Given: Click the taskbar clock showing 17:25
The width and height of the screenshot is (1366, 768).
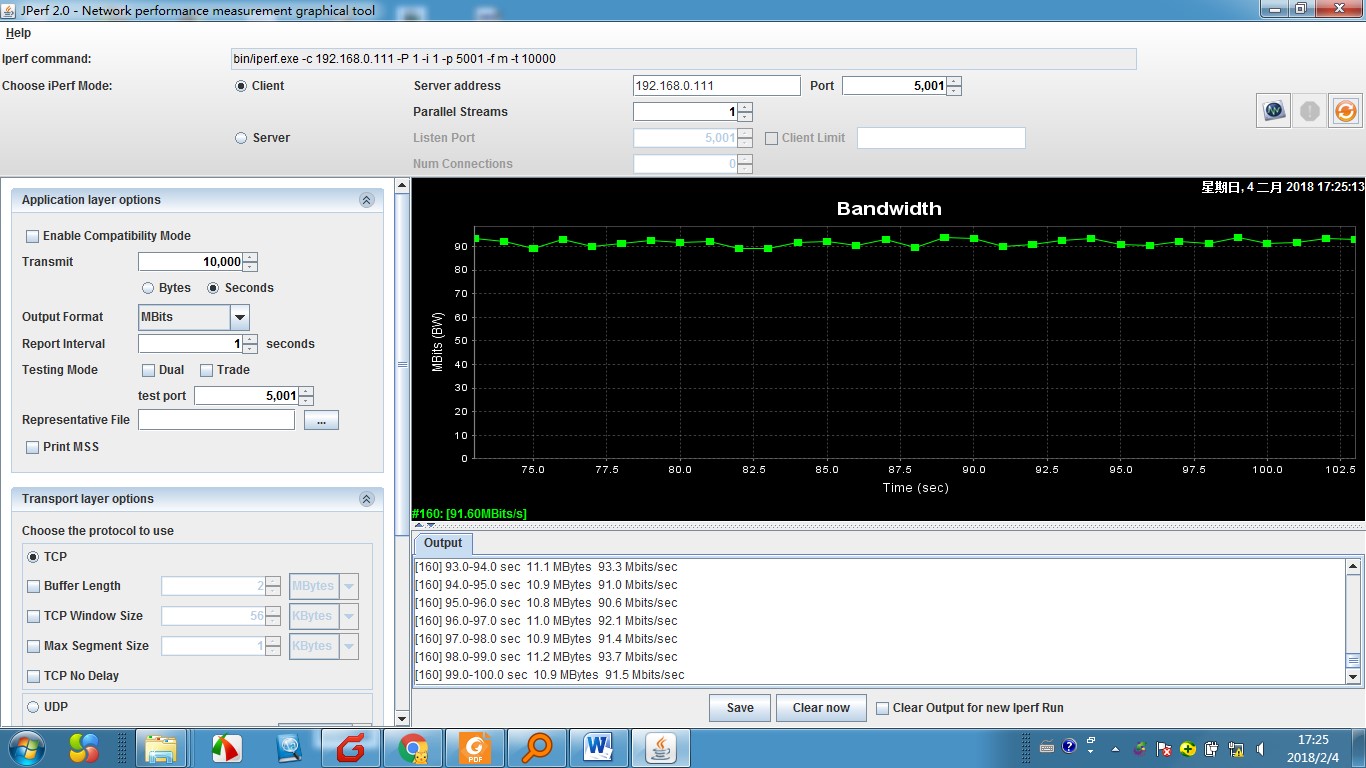Looking at the screenshot, I should [x=1312, y=748].
